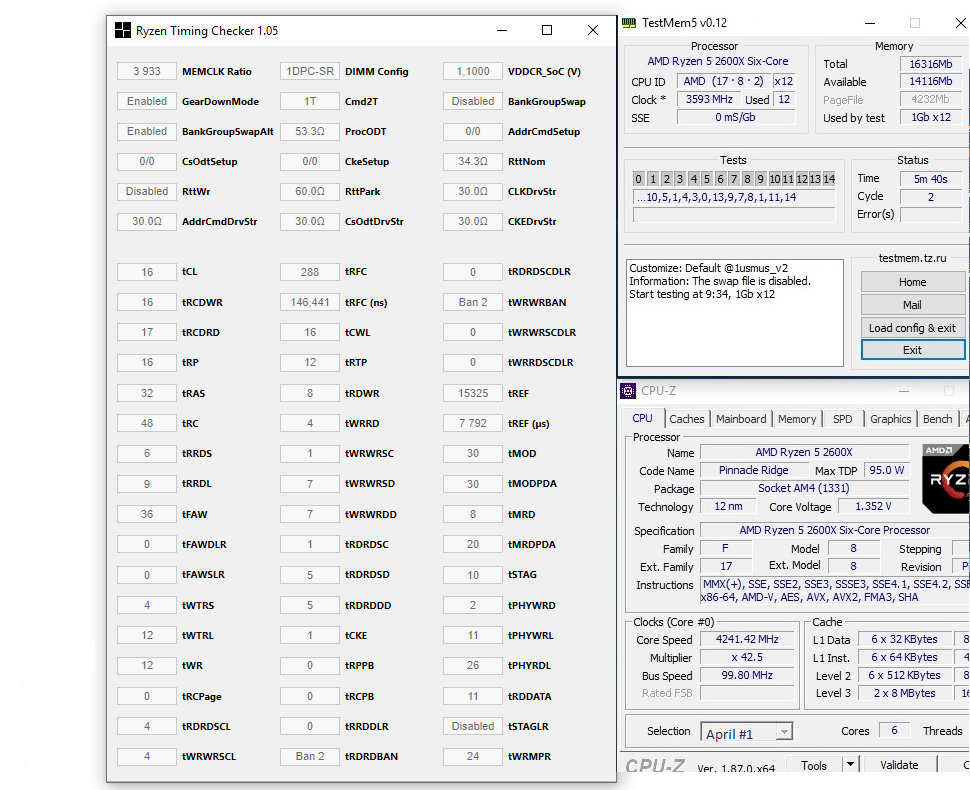
Task: Click the Level 3 cache 2 x 8 MBytes field
Action: [x=904, y=693]
